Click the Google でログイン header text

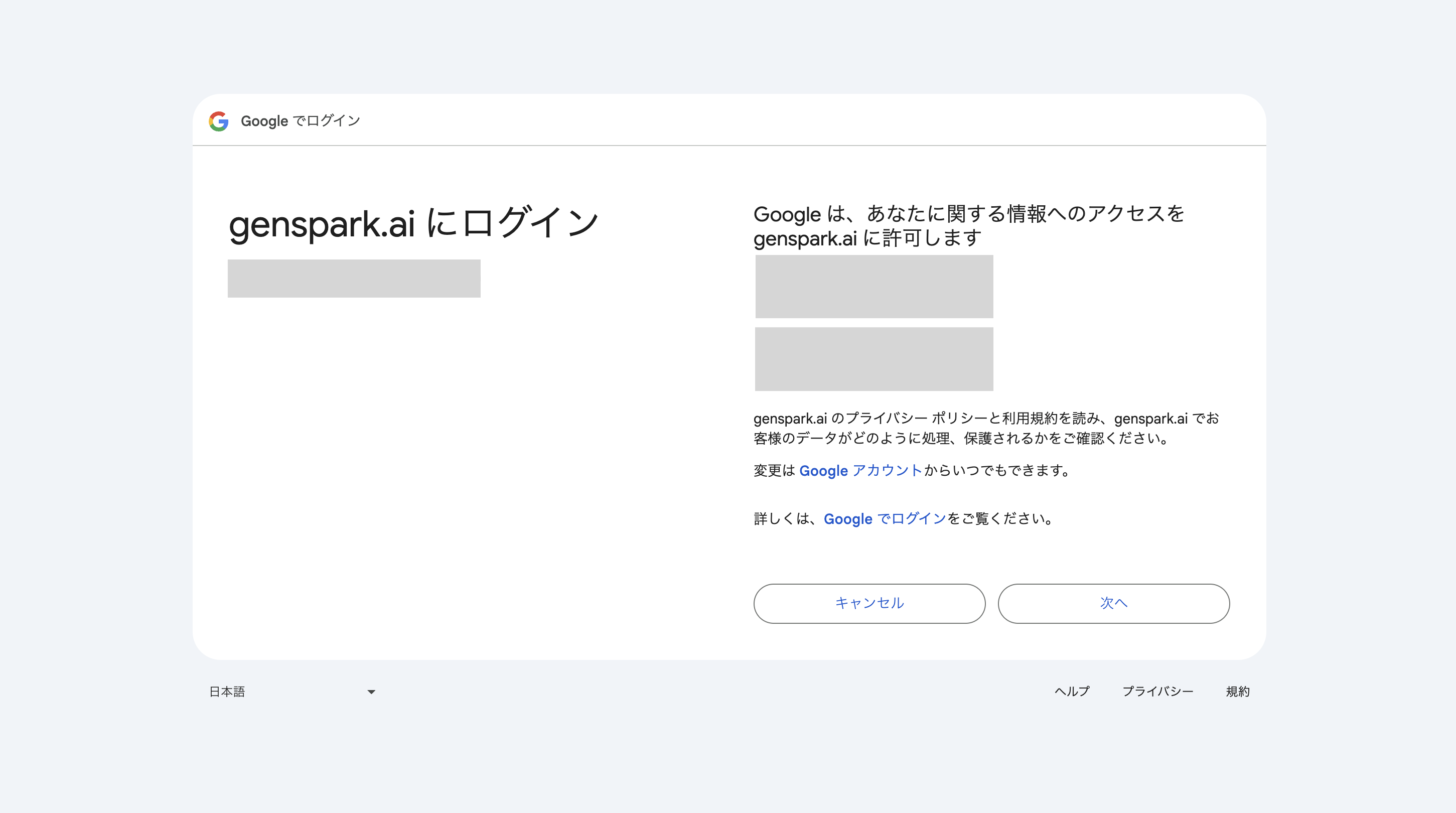300,120
